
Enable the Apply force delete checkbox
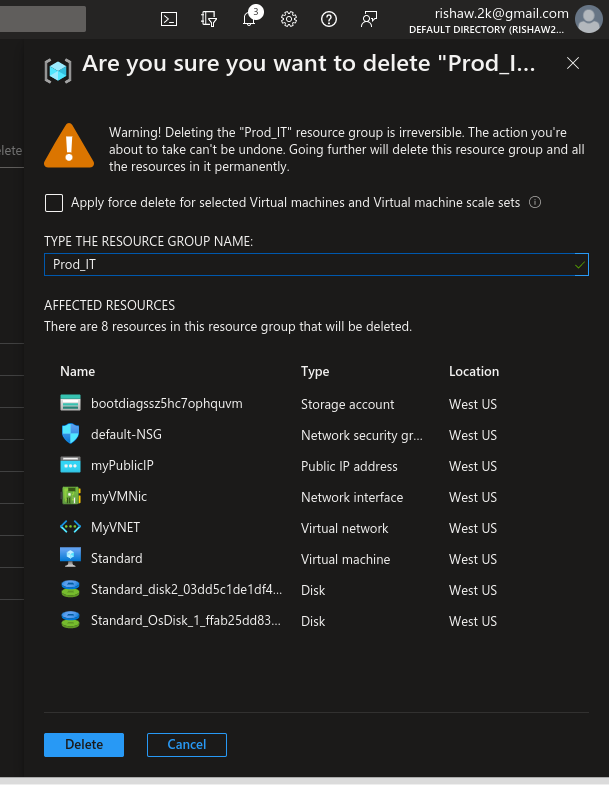pyautogui.click(x=54, y=203)
